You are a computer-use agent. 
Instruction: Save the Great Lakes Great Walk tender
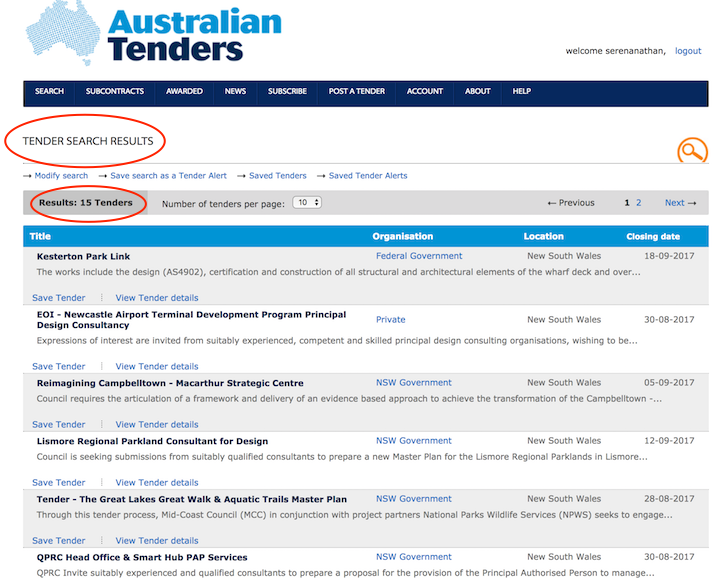(x=59, y=541)
